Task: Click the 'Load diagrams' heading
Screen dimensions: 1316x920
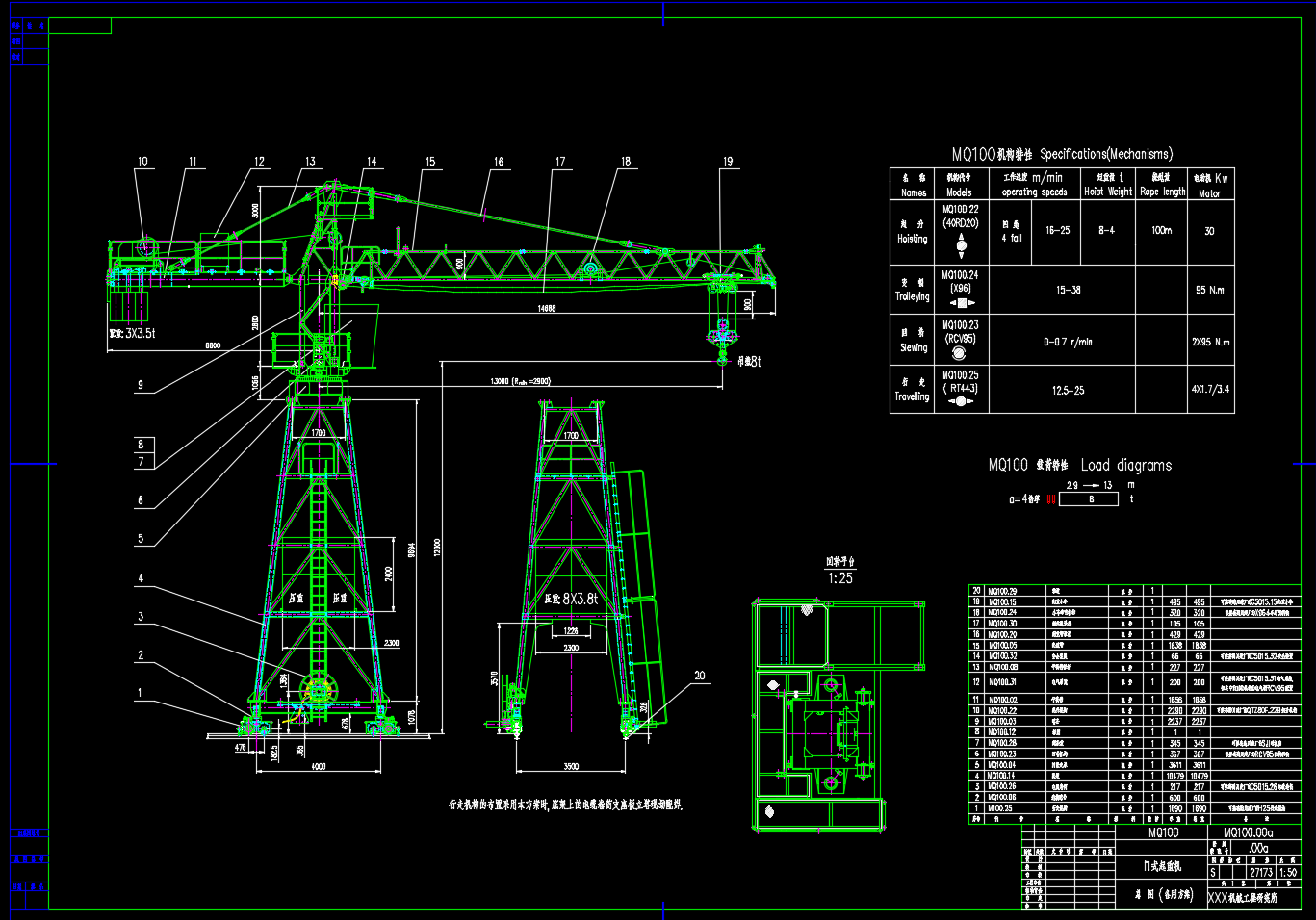Action: pyautogui.click(x=1126, y=466)
